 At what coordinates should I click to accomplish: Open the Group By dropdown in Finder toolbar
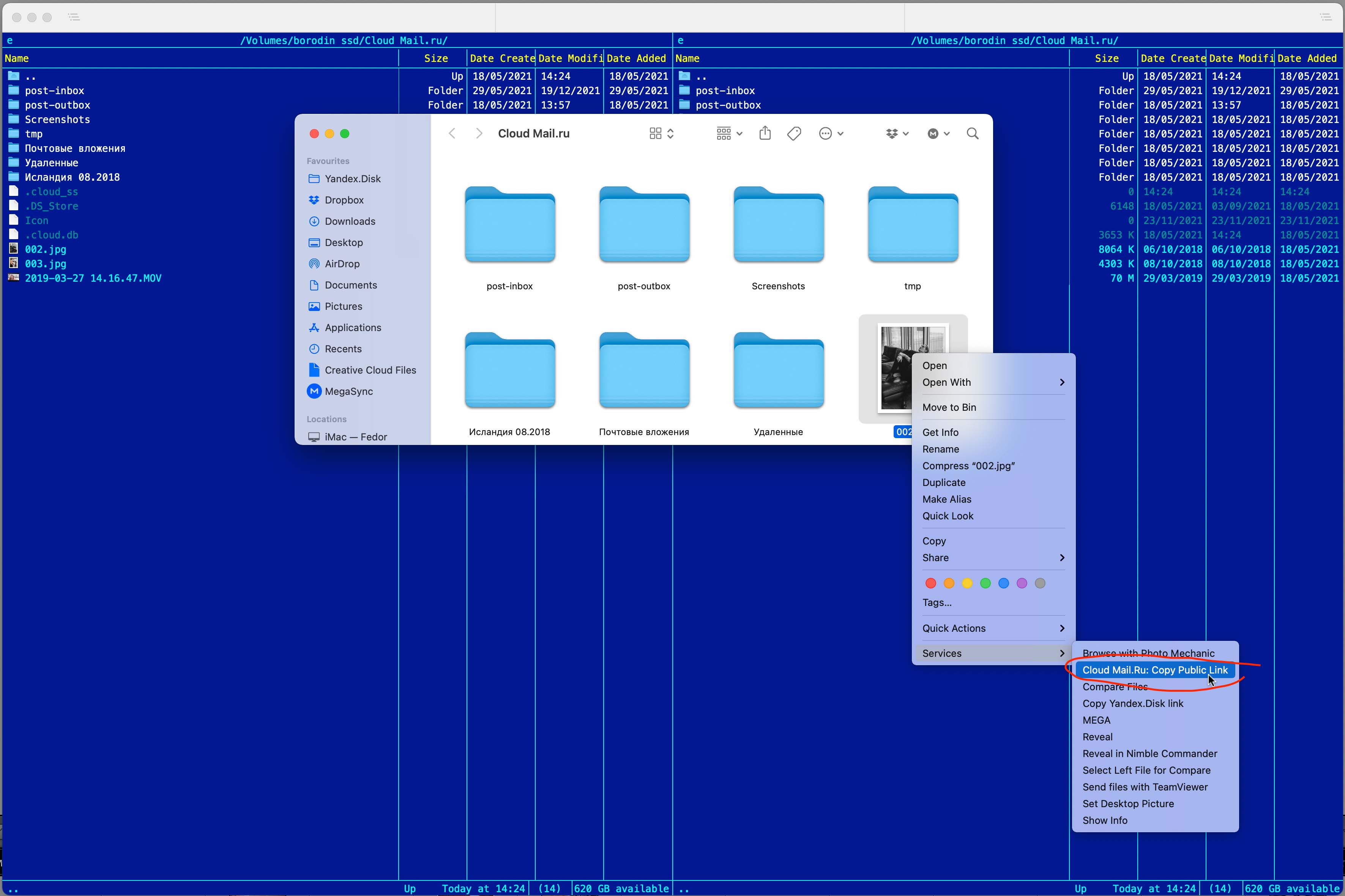(x=729, y=134)
